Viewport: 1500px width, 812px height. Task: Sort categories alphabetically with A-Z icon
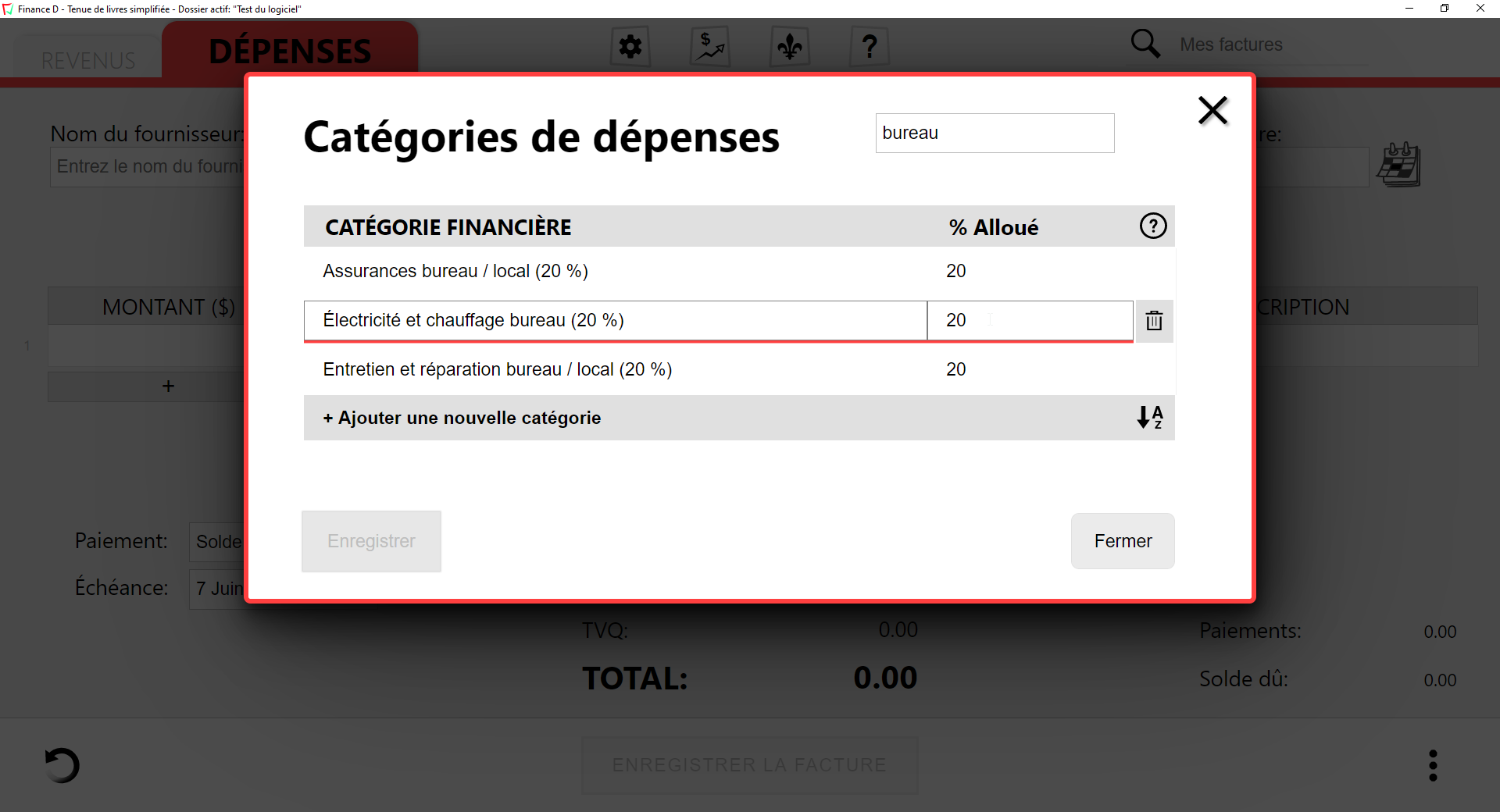[1150, 417]
